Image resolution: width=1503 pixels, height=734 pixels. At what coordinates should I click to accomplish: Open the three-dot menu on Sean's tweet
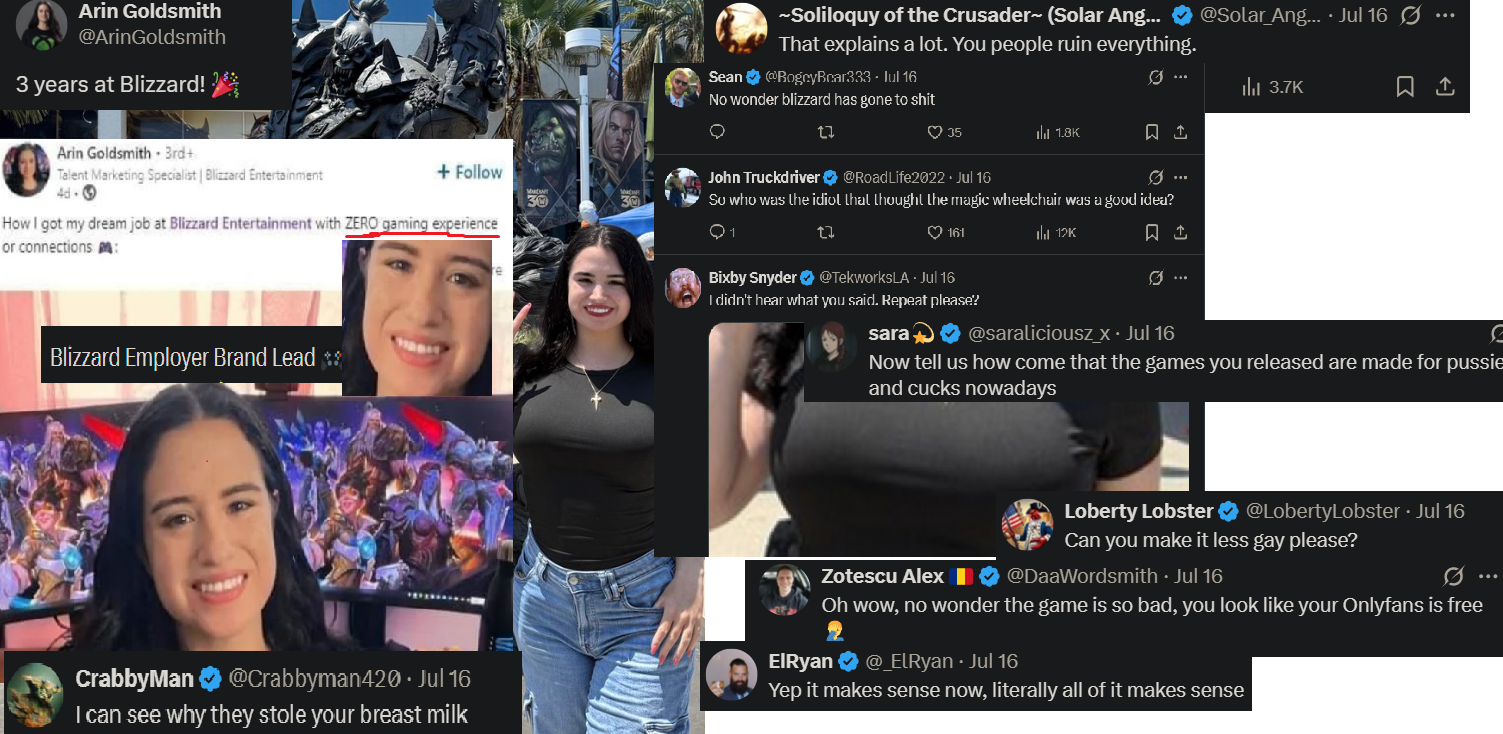(1181, 77)
